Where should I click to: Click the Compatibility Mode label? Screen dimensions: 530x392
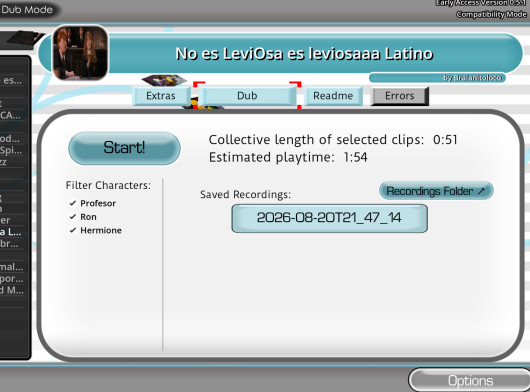pyautogui.click(x=491, y=15)
